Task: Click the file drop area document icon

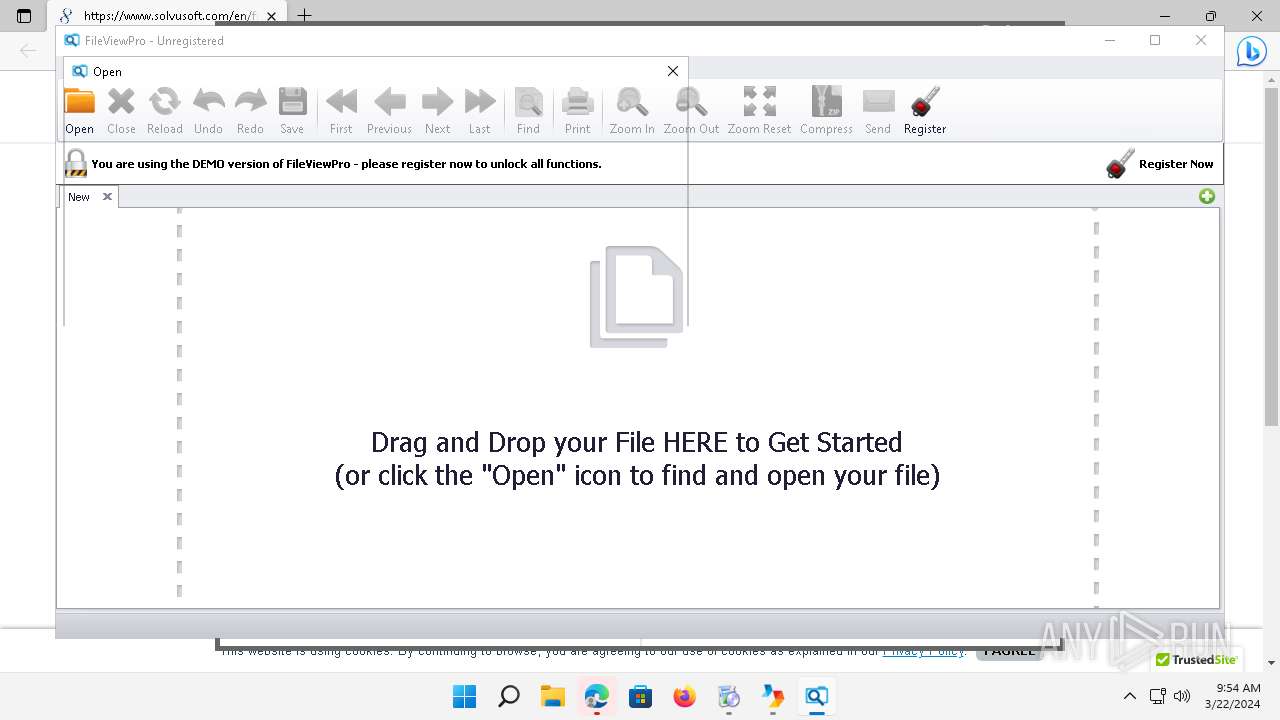Action: click(x=636, y=297)
